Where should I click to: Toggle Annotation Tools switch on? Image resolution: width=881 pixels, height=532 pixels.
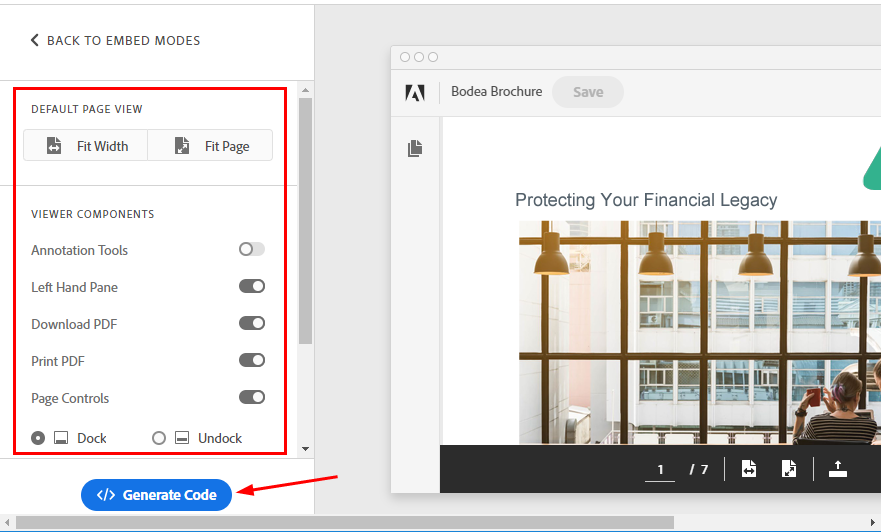coord(252,249)
